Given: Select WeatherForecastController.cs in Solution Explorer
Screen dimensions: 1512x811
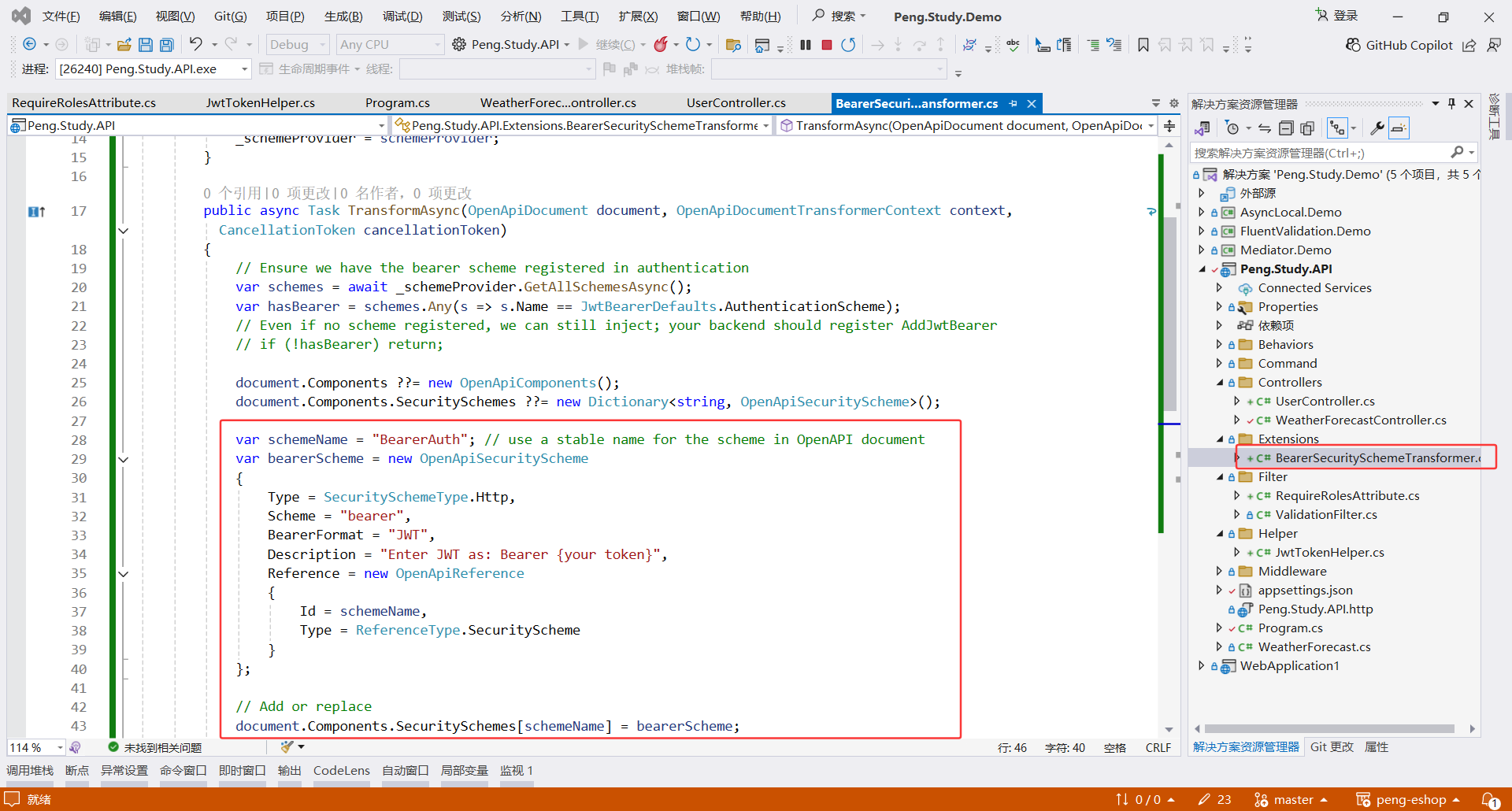Looking at the screenshot, I should pos(1361,420).
